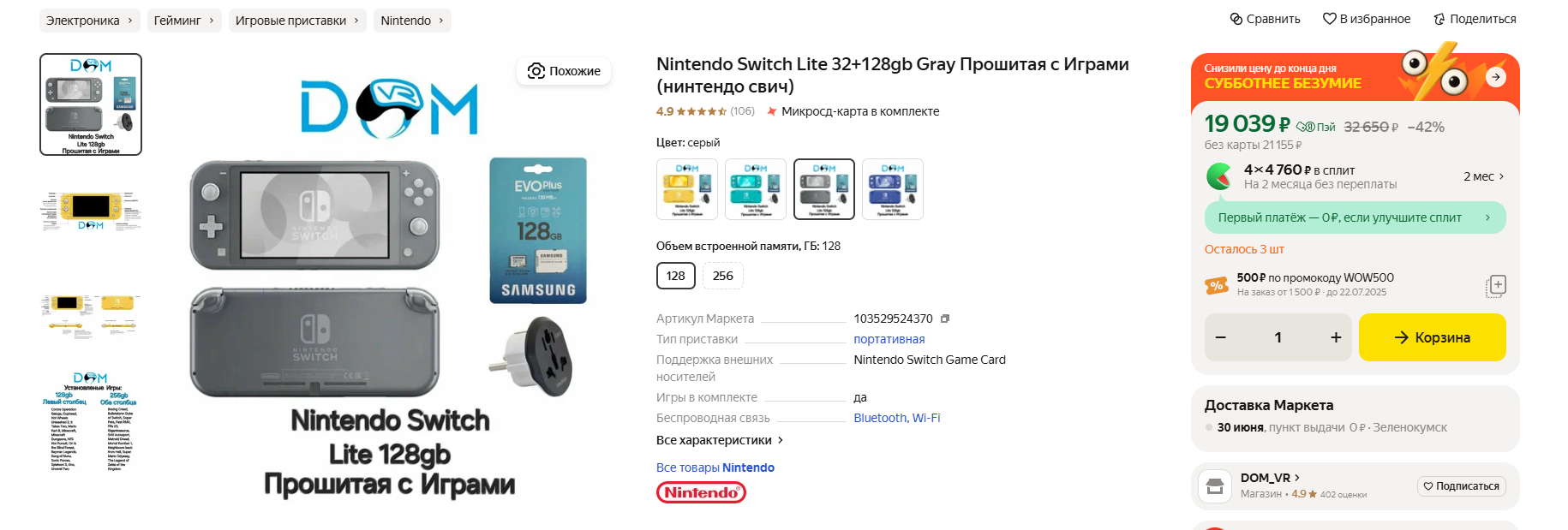Open similar items via the Похожие camera icon
Image resolution: width=1568 pixels, height=530 pixels.
click(x=536, y=71)
